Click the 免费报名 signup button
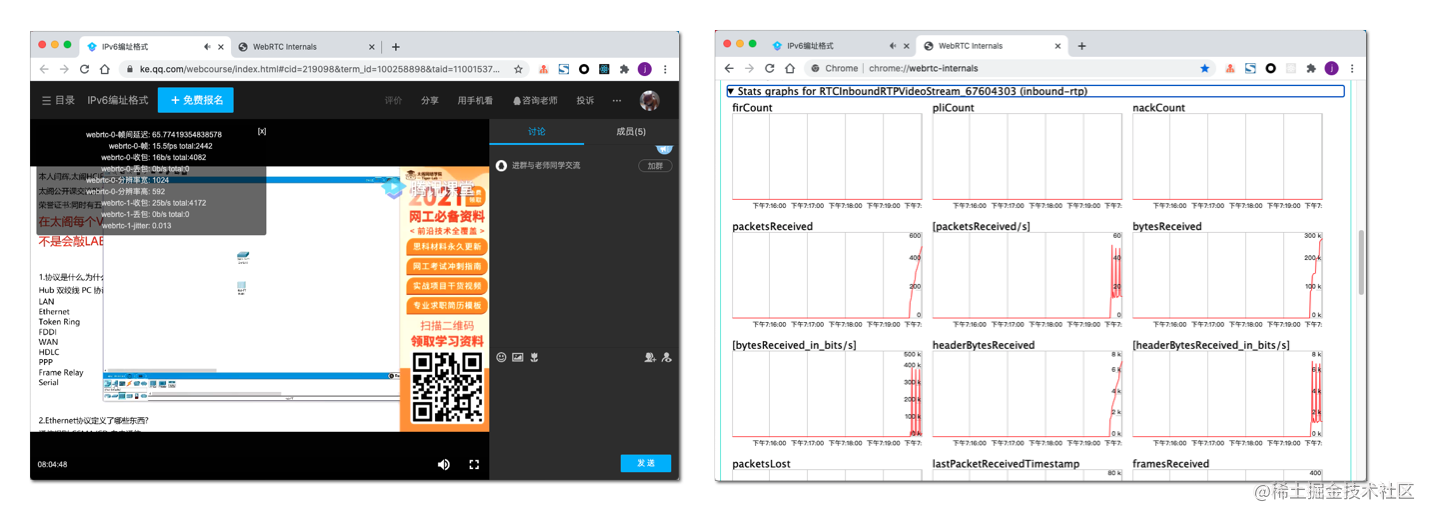This screenshot has width=1431, height=518. [196, 100]
